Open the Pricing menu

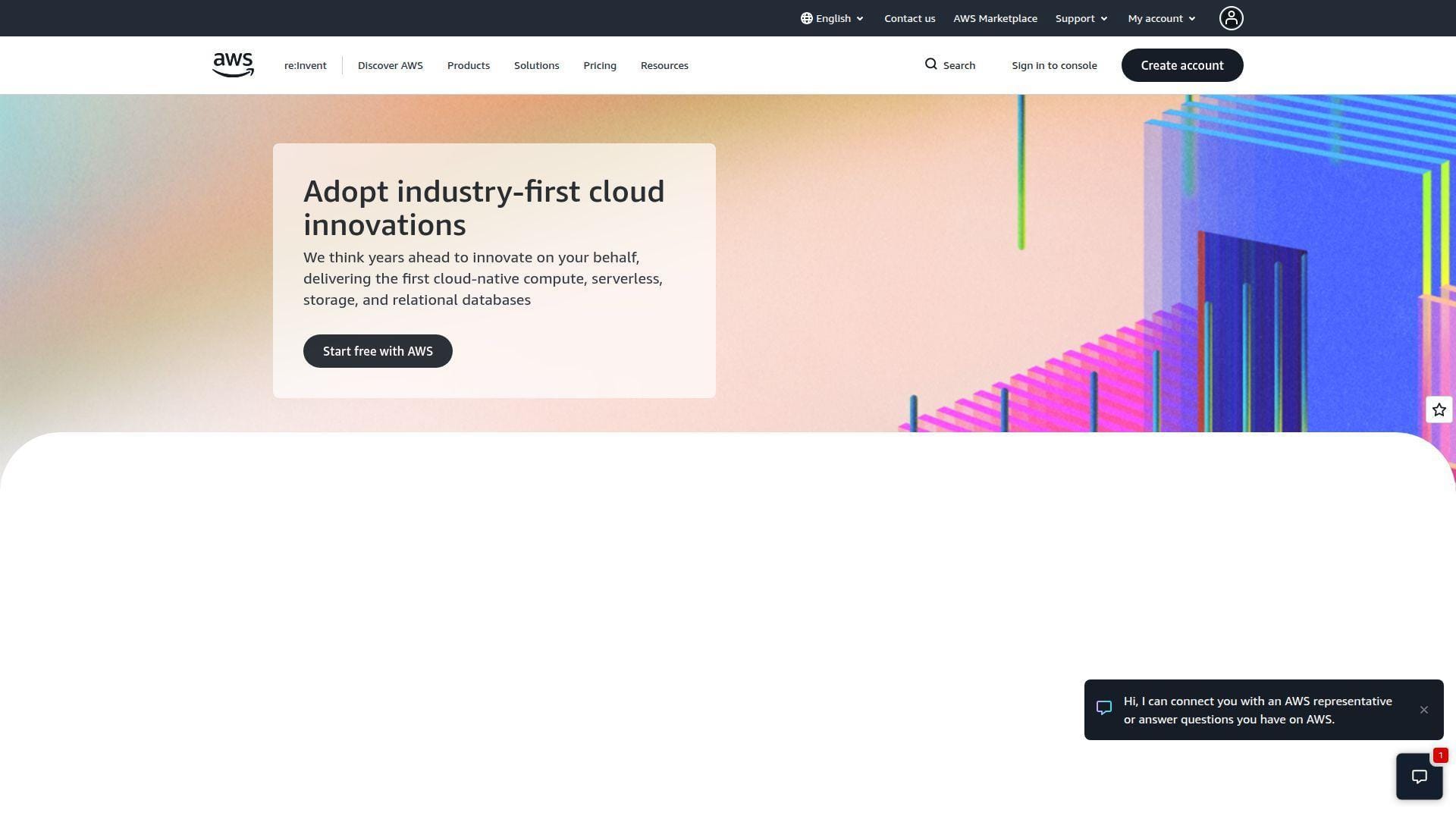pos(600,65)
